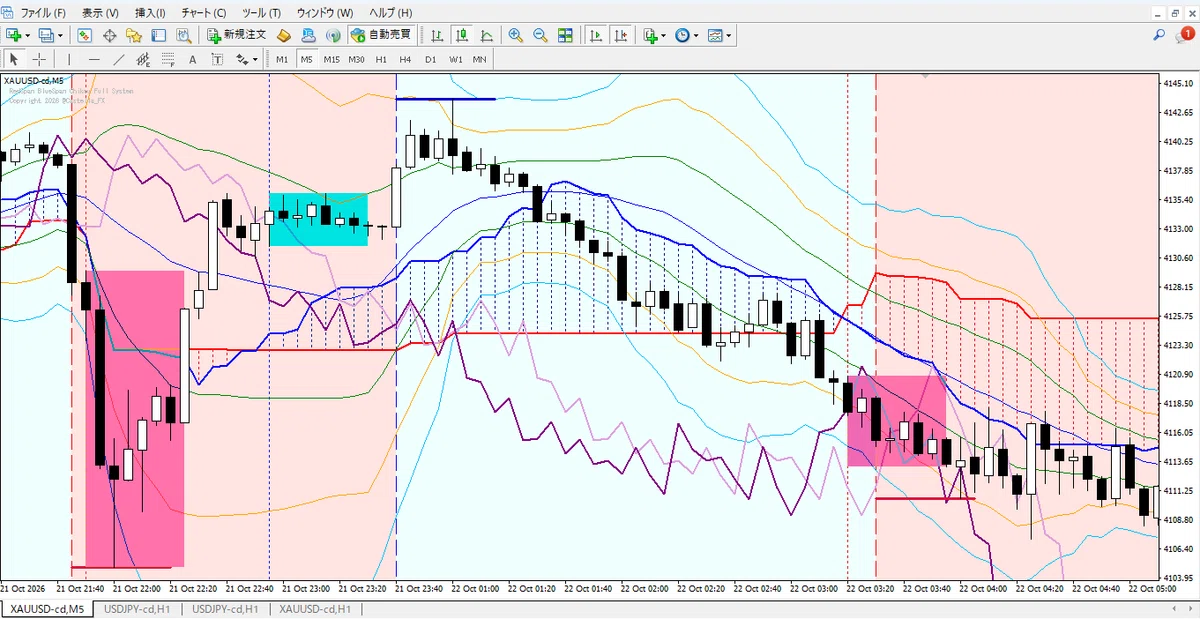Select the equidistant channel tool
Screen dimensions: 1200x619
tap(143, 59)
